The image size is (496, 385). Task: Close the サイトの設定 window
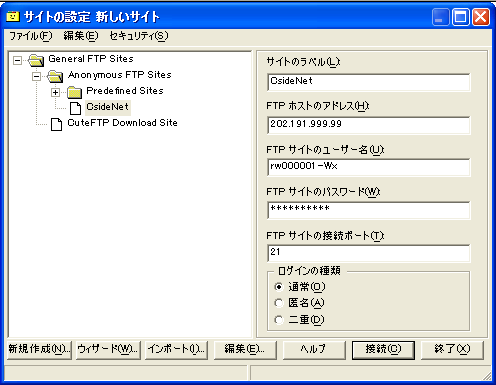pos(481,17)
